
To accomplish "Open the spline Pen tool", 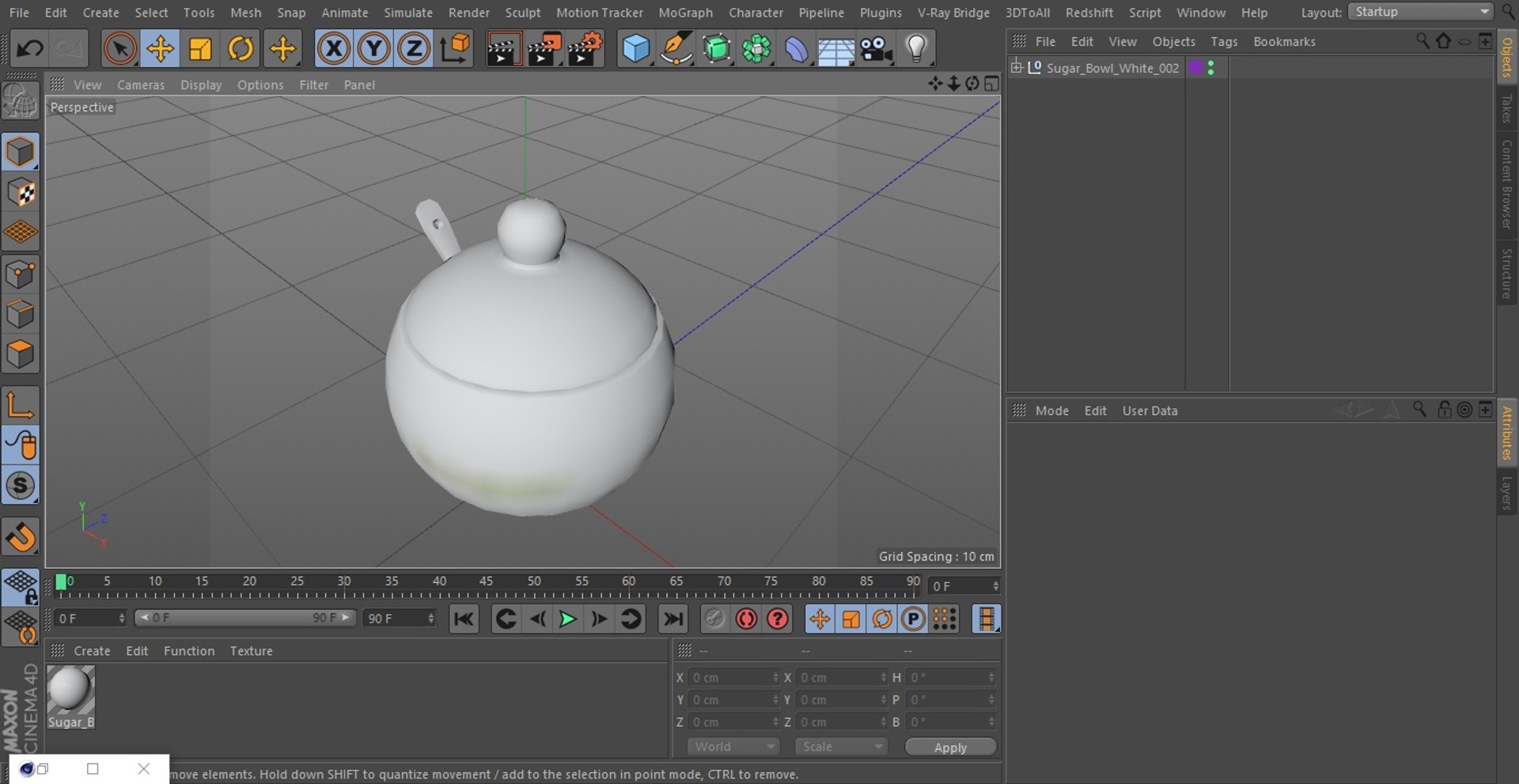I will [x=676, y=49].
